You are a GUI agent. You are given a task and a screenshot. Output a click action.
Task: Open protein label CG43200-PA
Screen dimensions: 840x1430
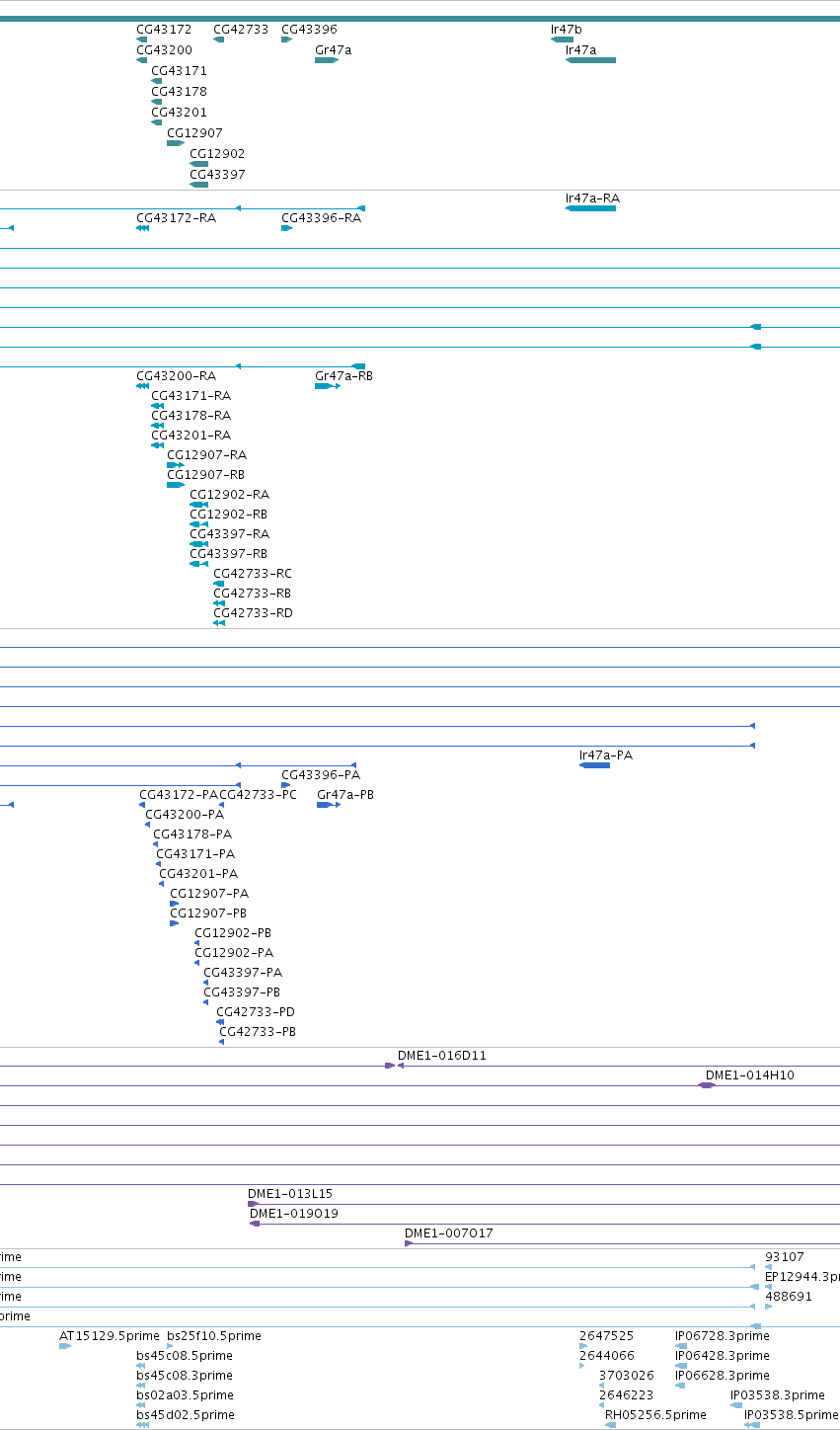[x=185, y=815]
